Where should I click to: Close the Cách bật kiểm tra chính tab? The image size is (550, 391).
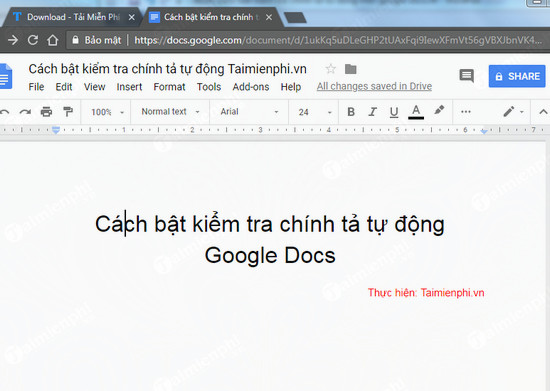269,17
